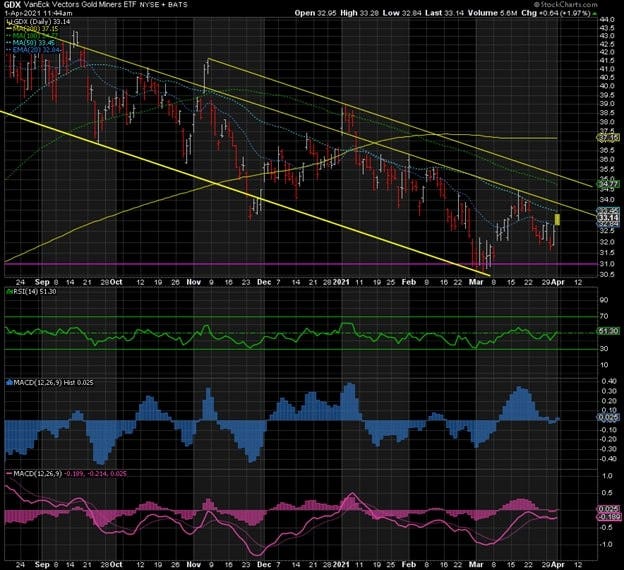
Task: Click the pink -0.189 MACD axis tag
Action: 608,517
